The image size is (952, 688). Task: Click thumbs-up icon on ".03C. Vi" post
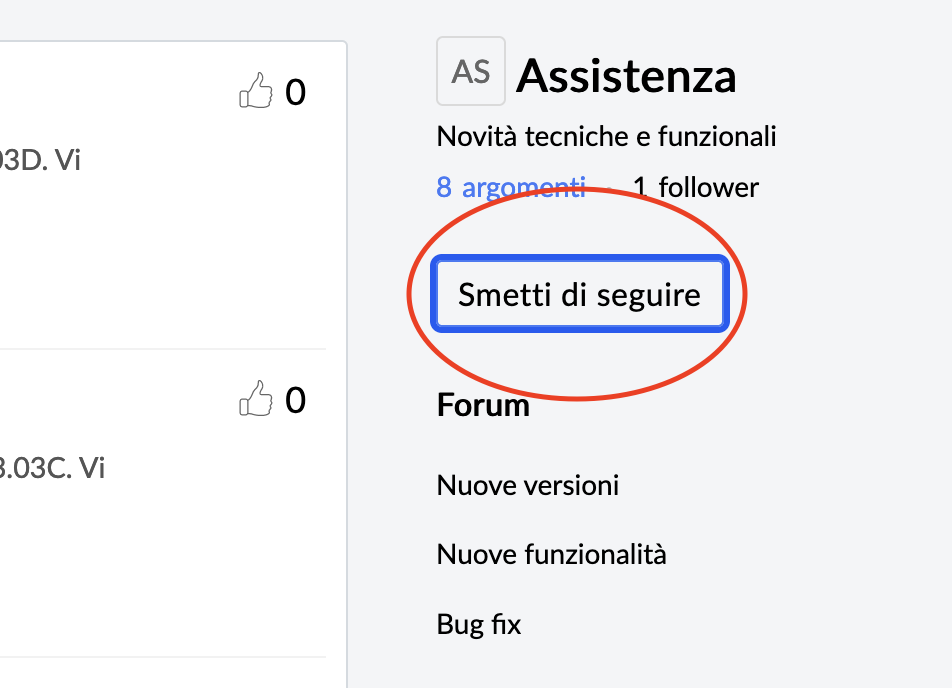point(256,398)
